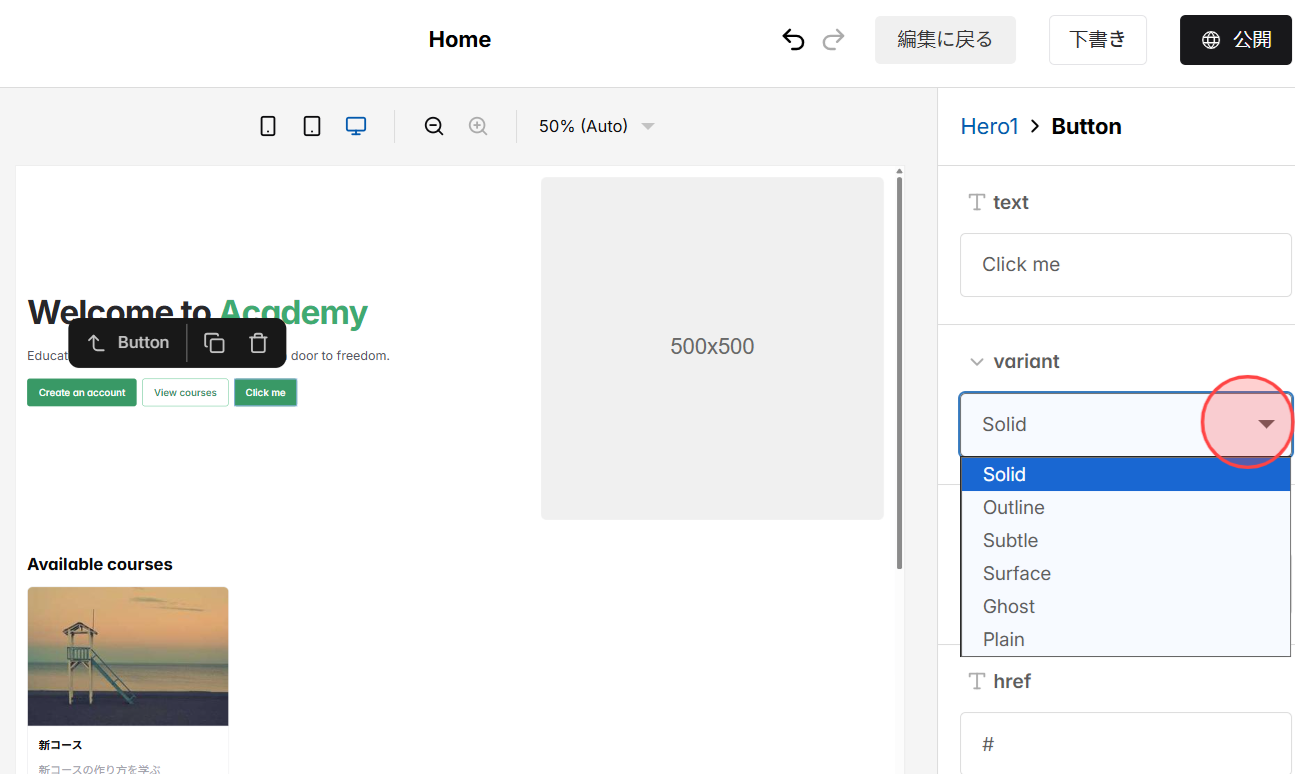This screenshot has width=1295, height=774.
Task: Choose Ghost from variant list
Action: coord(1009,606)
